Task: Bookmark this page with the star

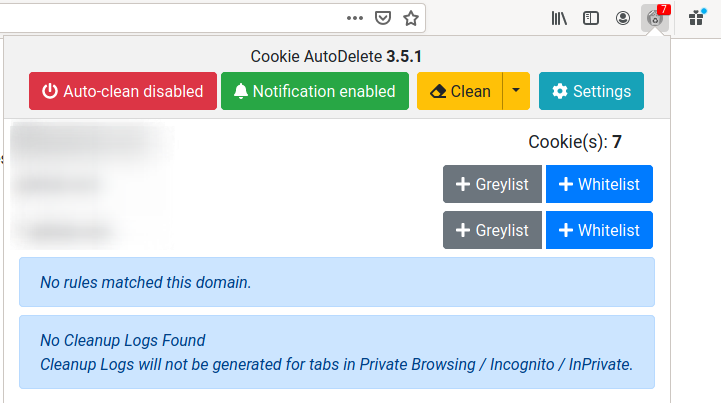Action: (x=410, y=17)
